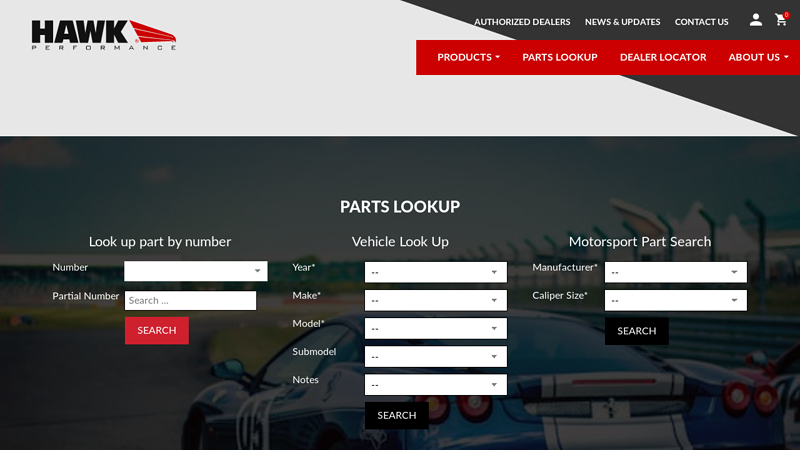Click the Partial Number search field
The width and height of the screenshot is (800, 450).
tap(190, 300)
